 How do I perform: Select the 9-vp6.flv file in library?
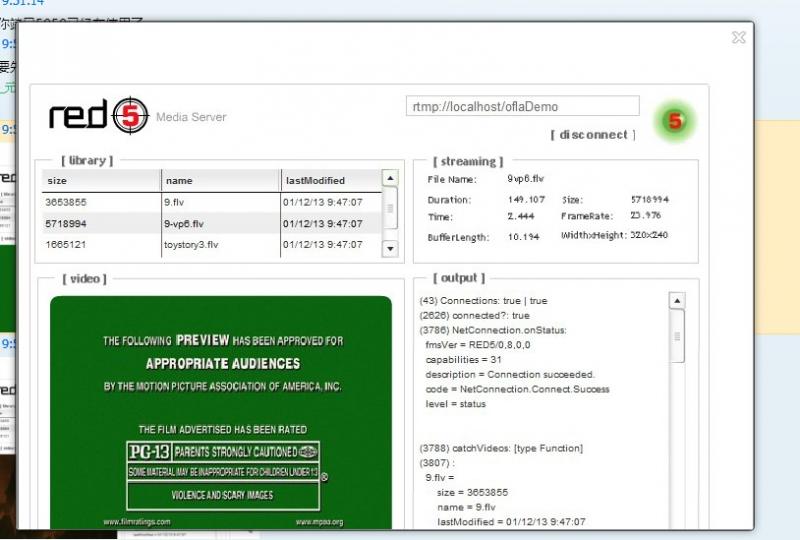[x=212, y=224]
